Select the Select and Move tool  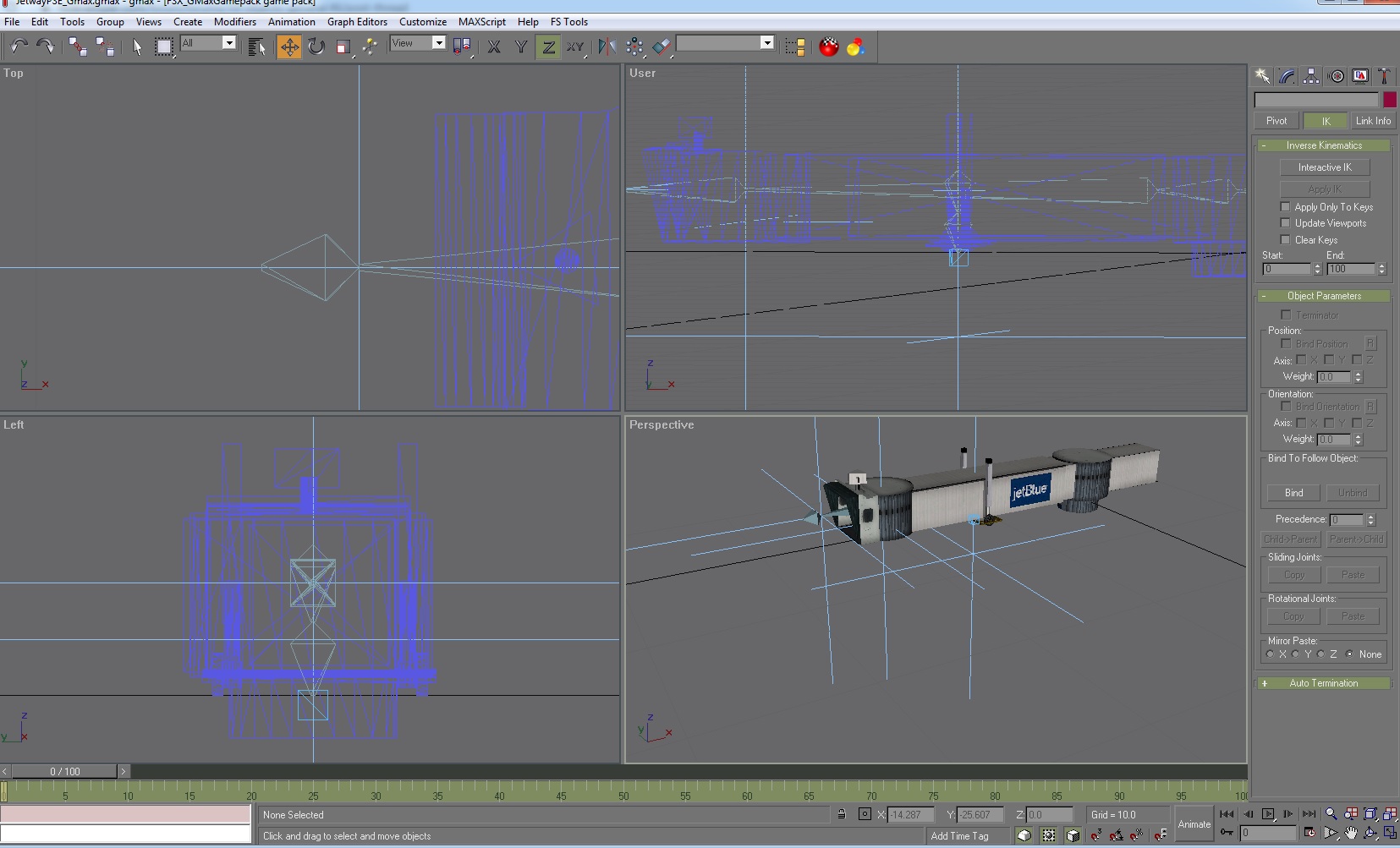[292, 47]
